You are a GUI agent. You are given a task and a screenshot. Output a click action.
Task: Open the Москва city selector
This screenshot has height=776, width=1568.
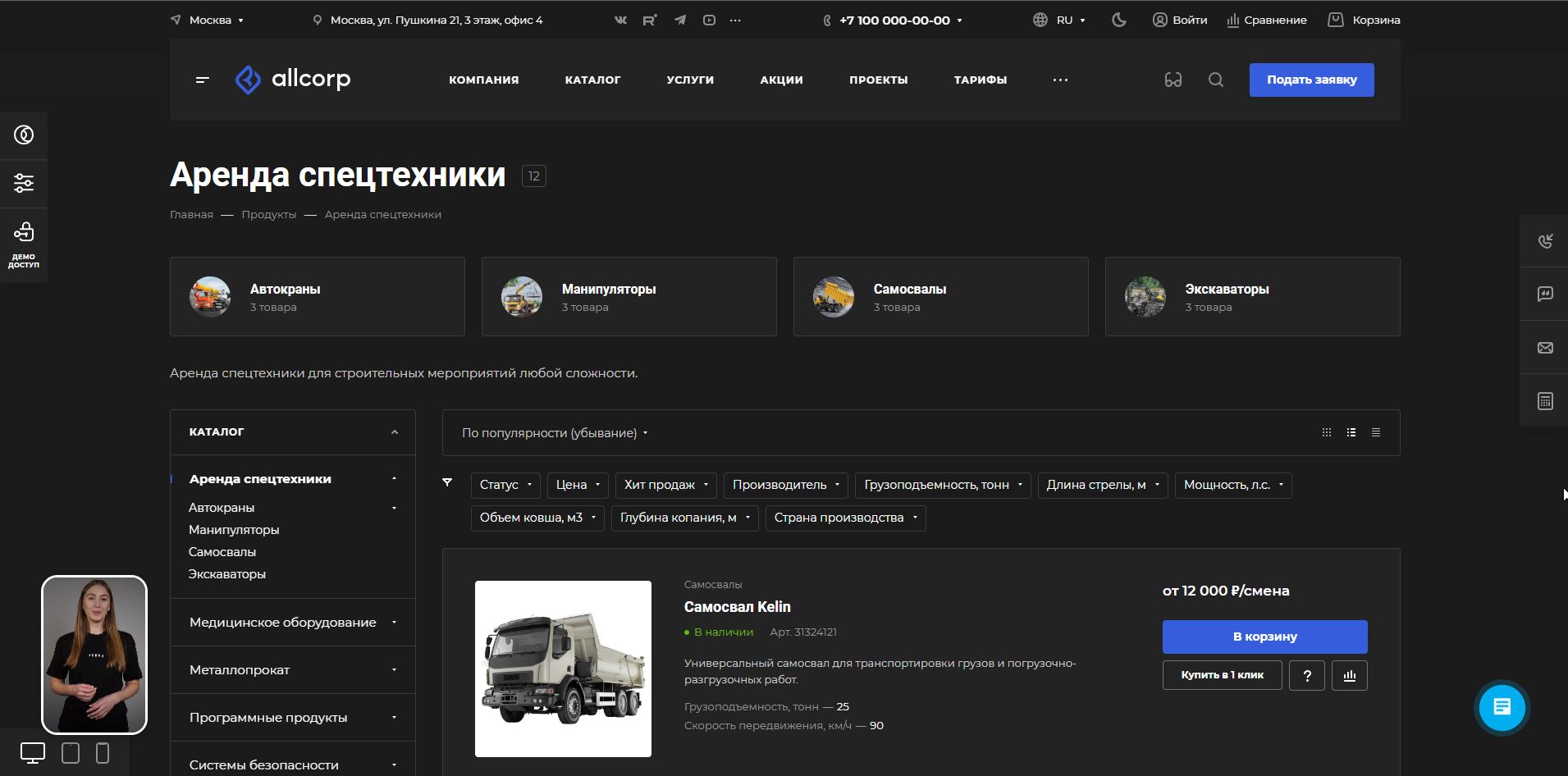(x=207, y=20)
